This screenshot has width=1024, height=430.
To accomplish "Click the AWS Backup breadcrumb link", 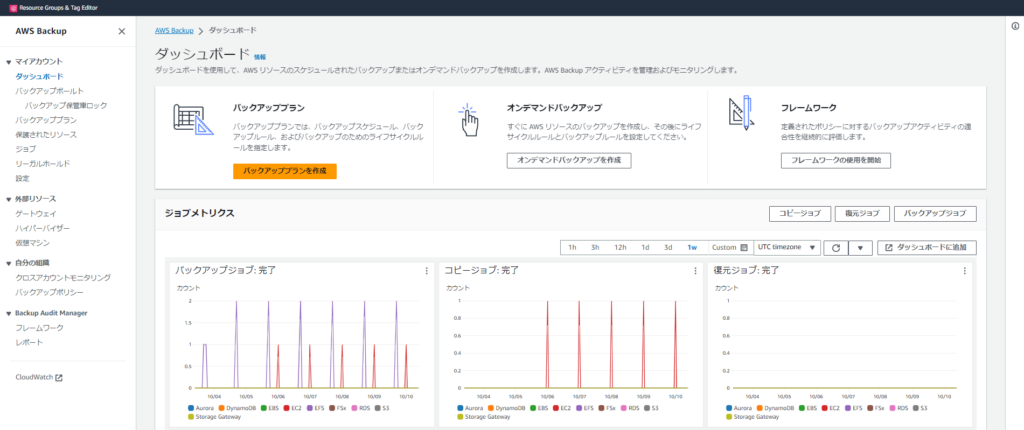I will click(174, 31).
